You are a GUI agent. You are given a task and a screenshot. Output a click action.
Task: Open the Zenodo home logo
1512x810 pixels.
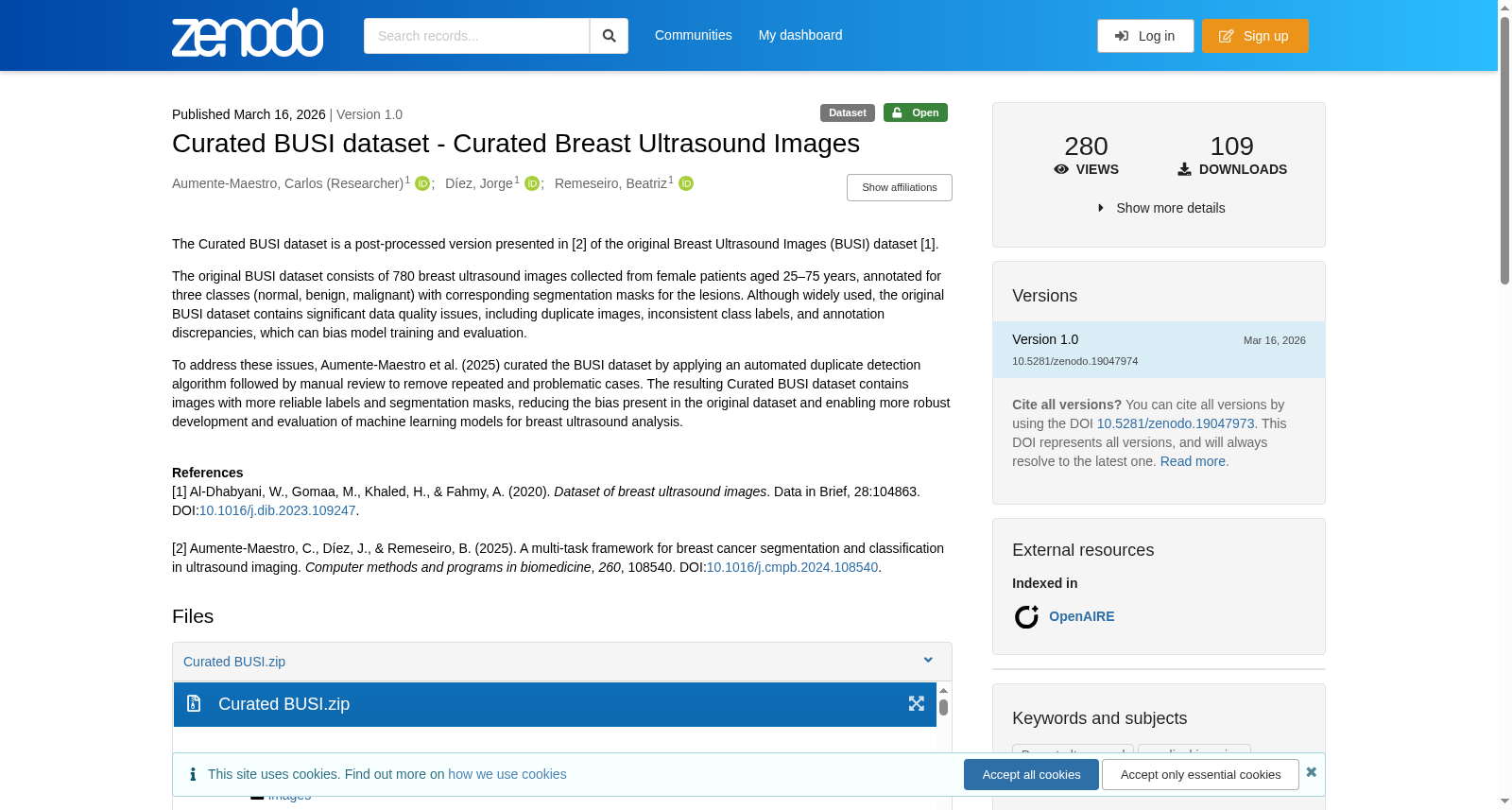[x=248, y=33]
